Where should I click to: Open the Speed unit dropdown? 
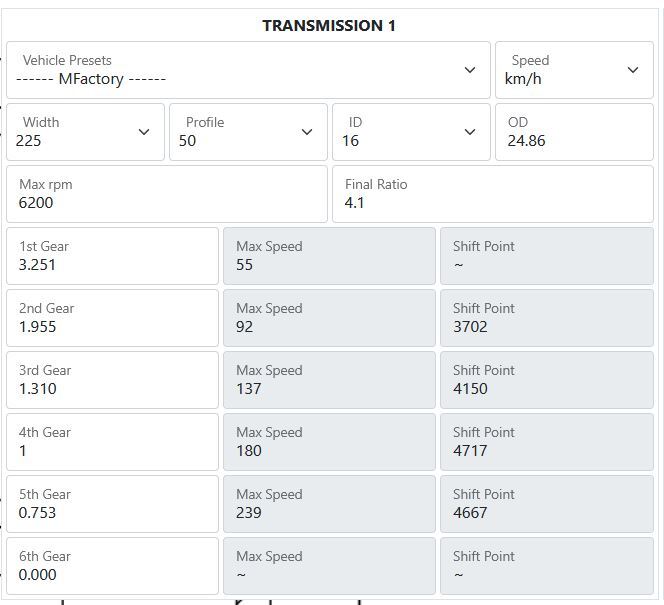pos(574,70)
